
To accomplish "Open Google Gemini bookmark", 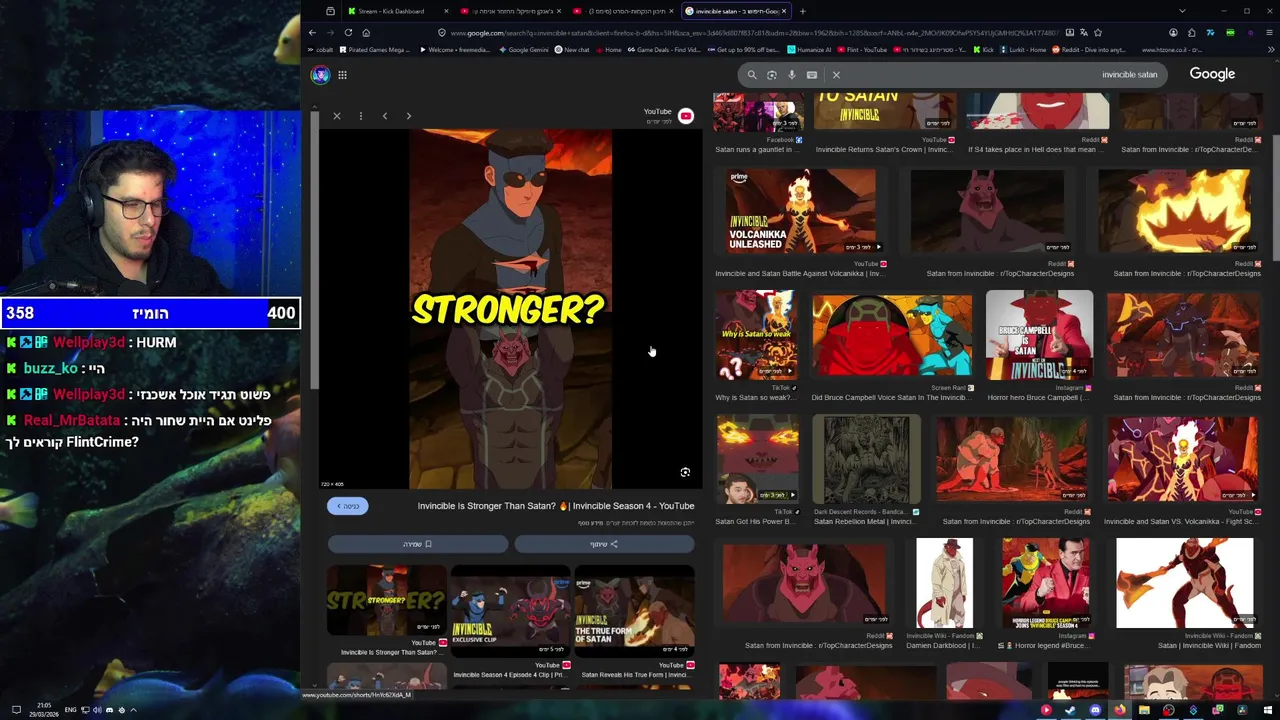I will (x=523, y=50).
